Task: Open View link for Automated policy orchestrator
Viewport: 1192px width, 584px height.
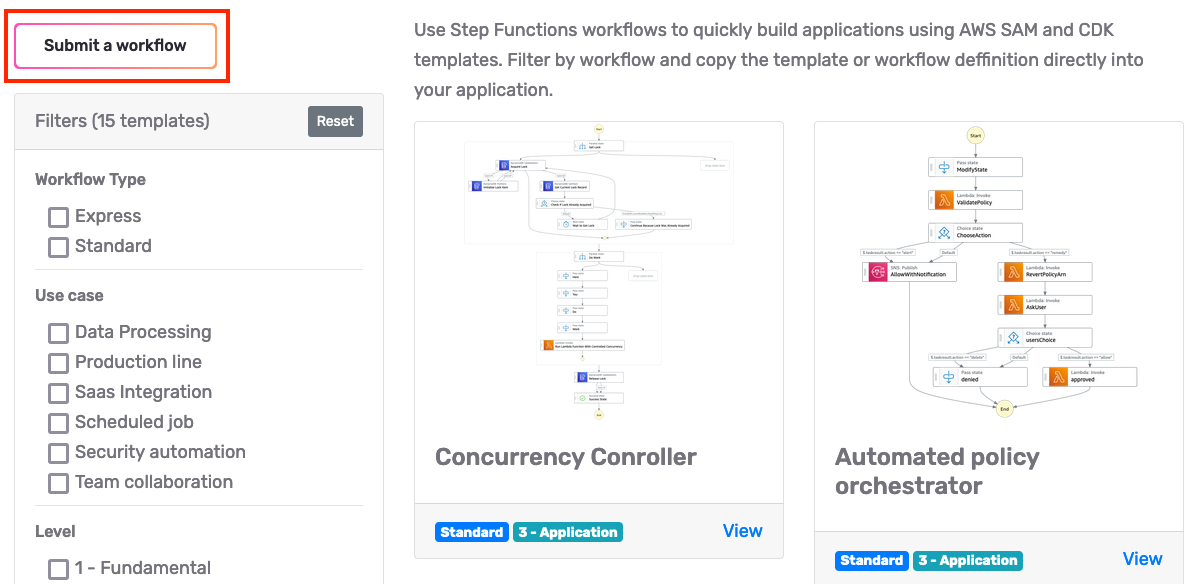Action: pyautogui.click(x=1142, y=559)
